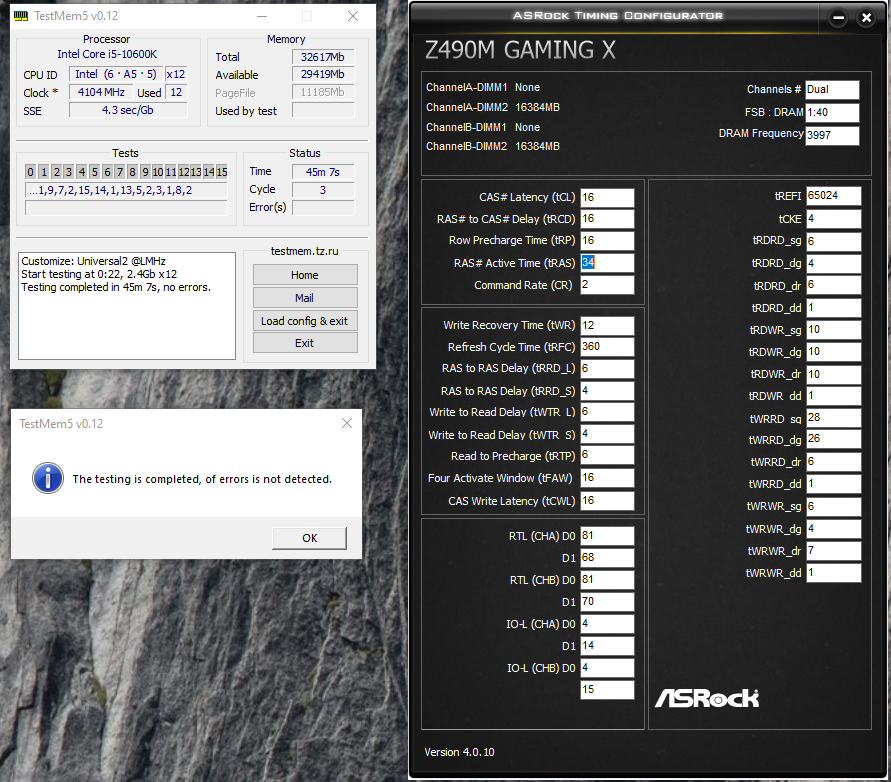Click the IO-L (CHA) D0 field
The width and height of the screenshot is (891, 782).
point(607,624)
